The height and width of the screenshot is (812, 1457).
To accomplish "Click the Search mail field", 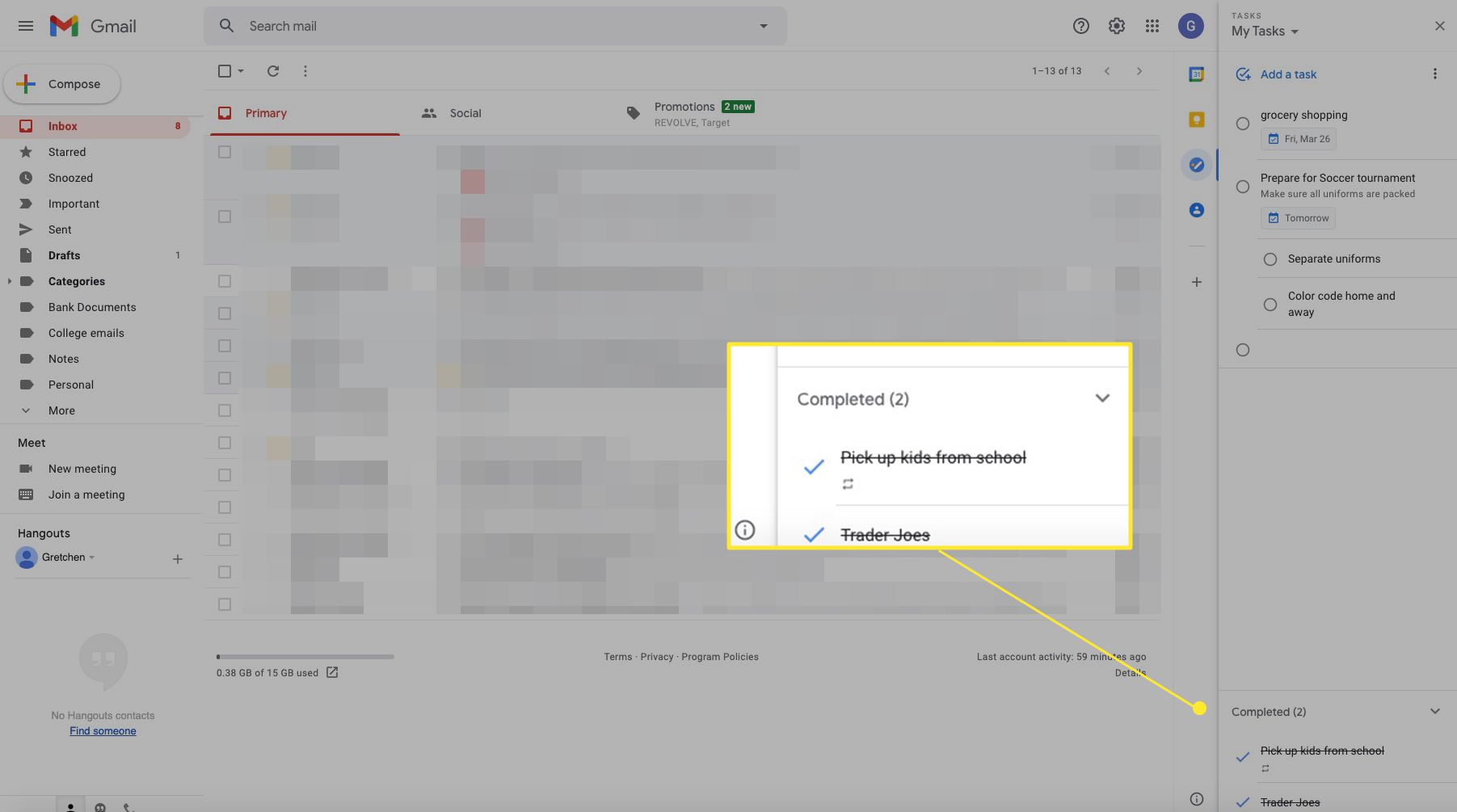I will tap(495, 26).
